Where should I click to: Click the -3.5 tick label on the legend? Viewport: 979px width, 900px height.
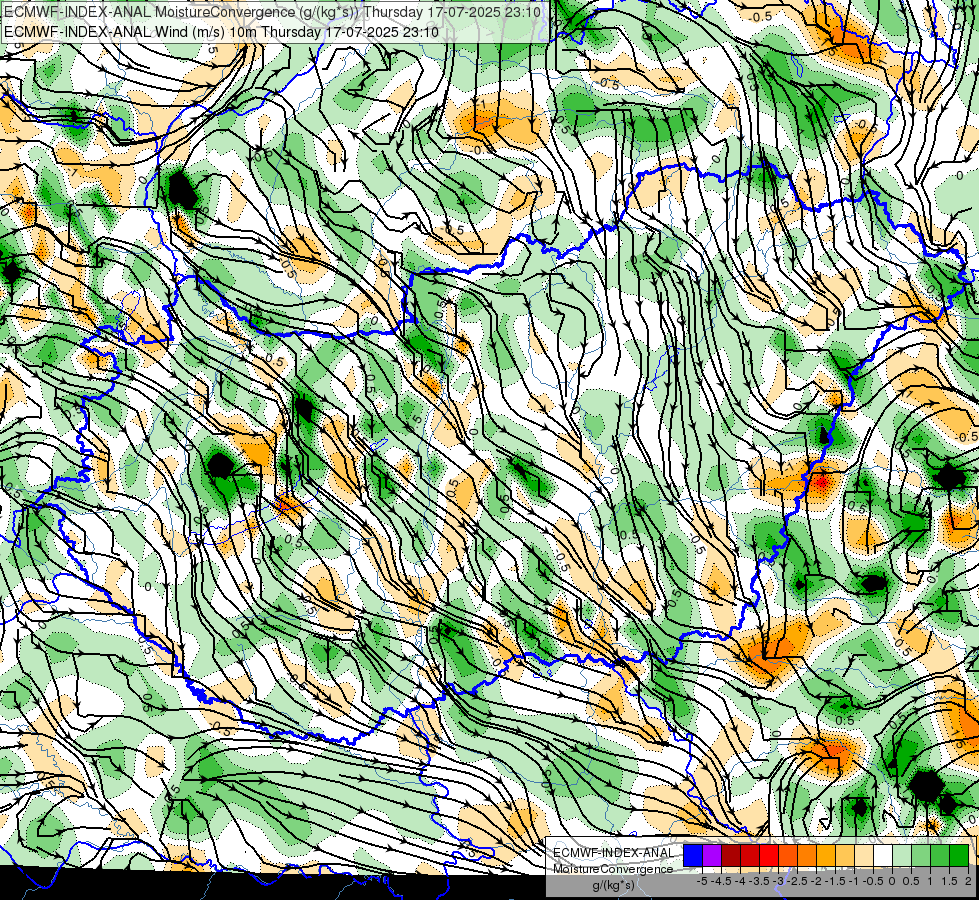(760, 881)
